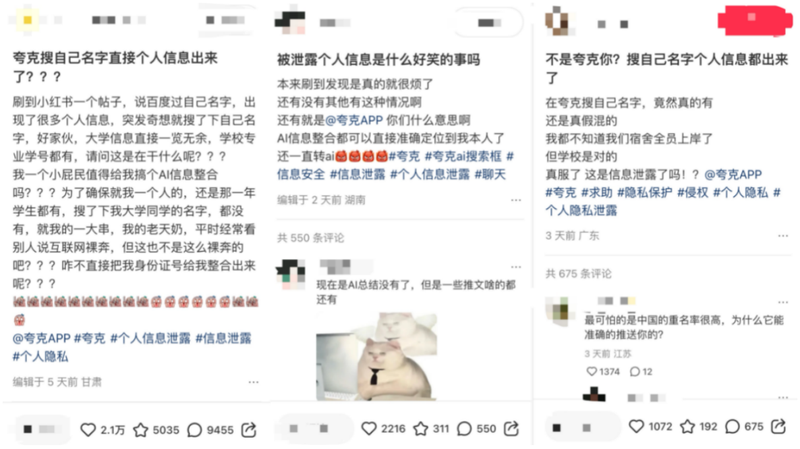Like the comment with 1374 likes
This screenshot has height=449, width=800.
point(591,371)
